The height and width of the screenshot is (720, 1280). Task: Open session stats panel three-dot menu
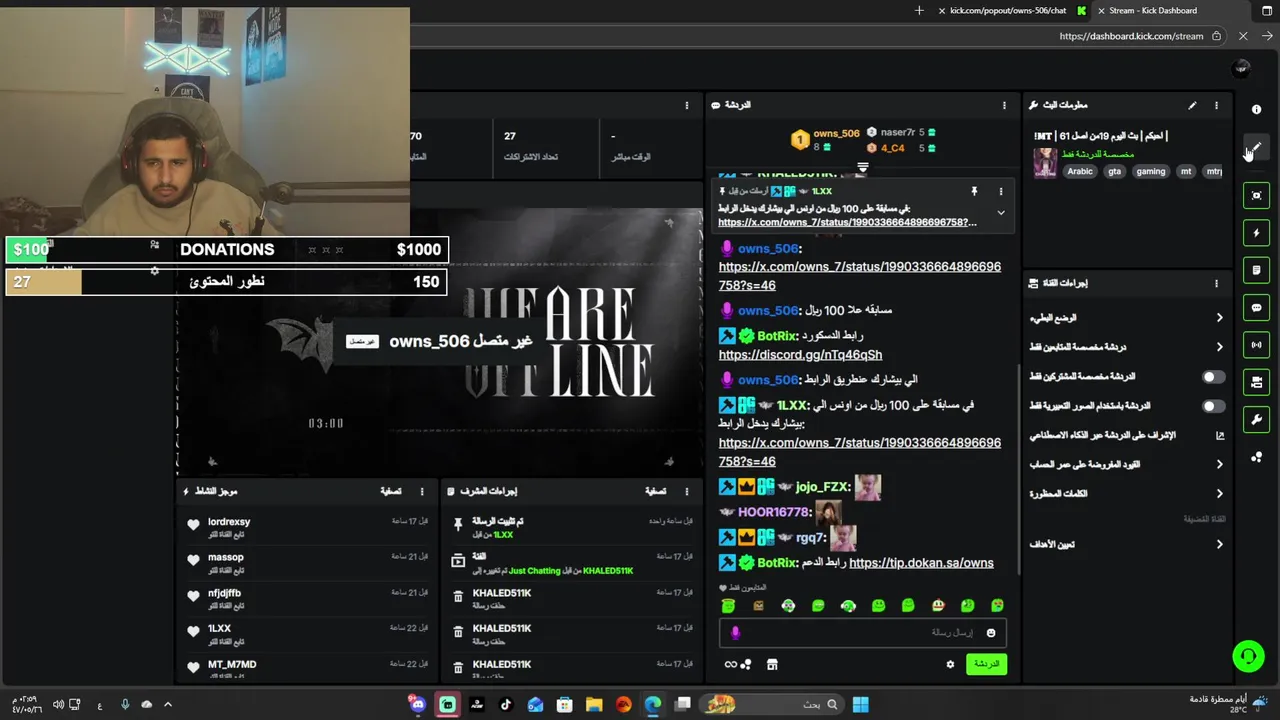[x=687, y=105]
